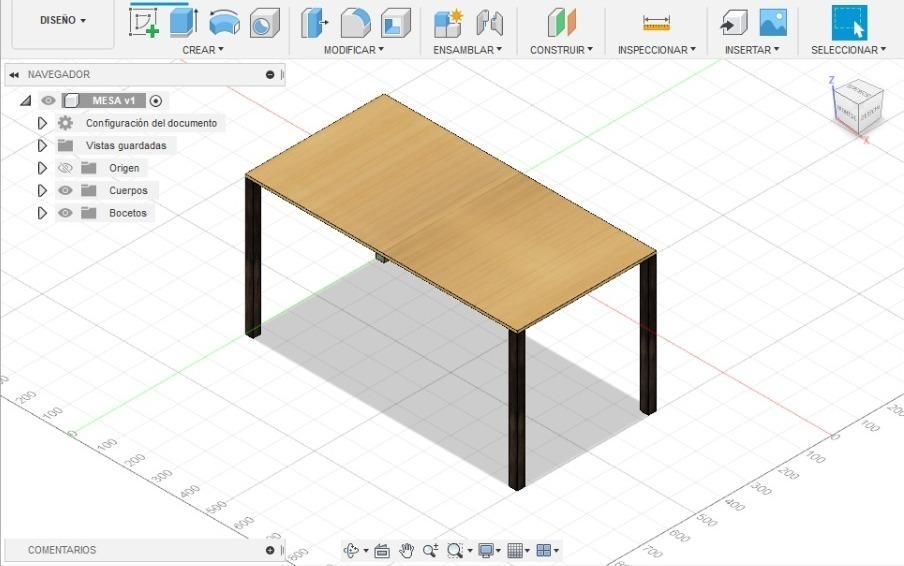Screen dimensions: 904x566
Task: Activate MESA v1 component radio button
Action: point(156,101)
